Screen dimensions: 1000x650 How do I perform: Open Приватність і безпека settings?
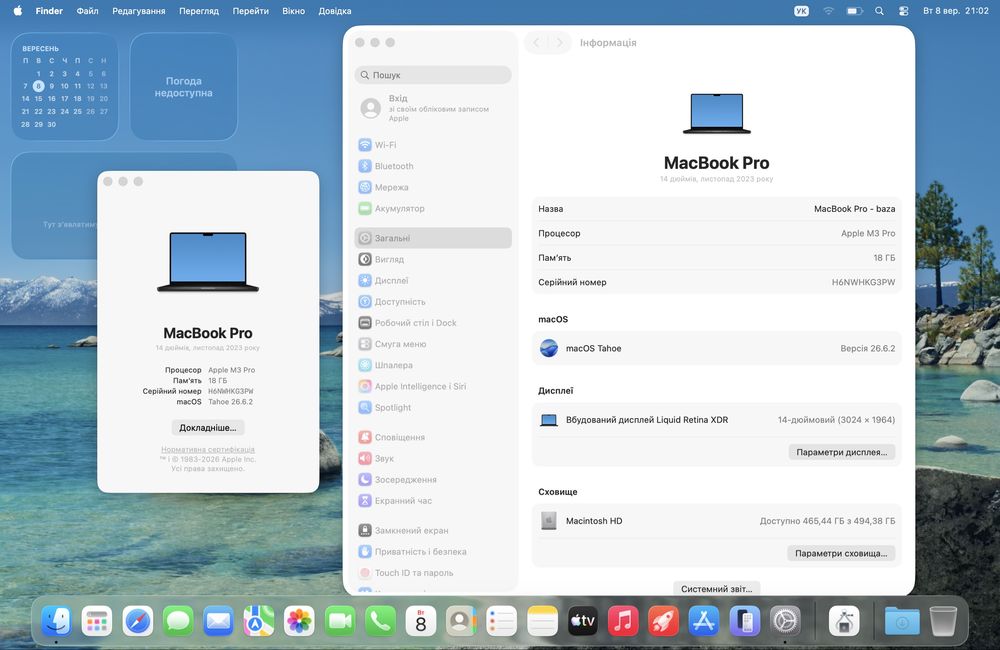(x=433, y=551)
